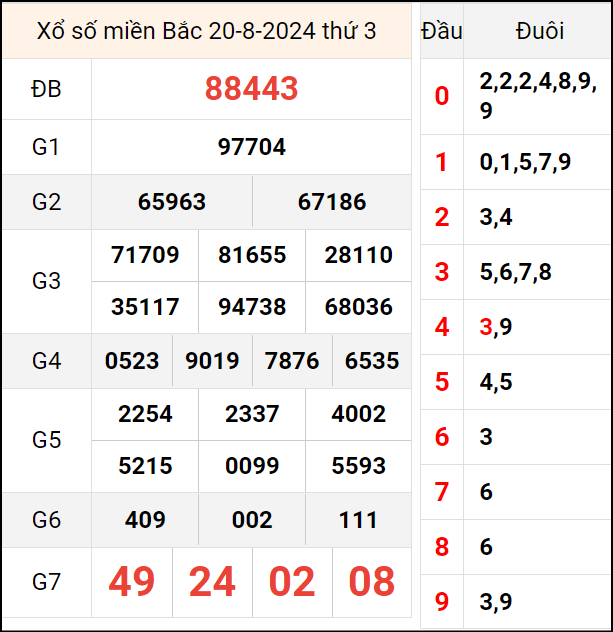Select the tail values 0,1,5,7,9
613x632 pixels.
[525, 162]
